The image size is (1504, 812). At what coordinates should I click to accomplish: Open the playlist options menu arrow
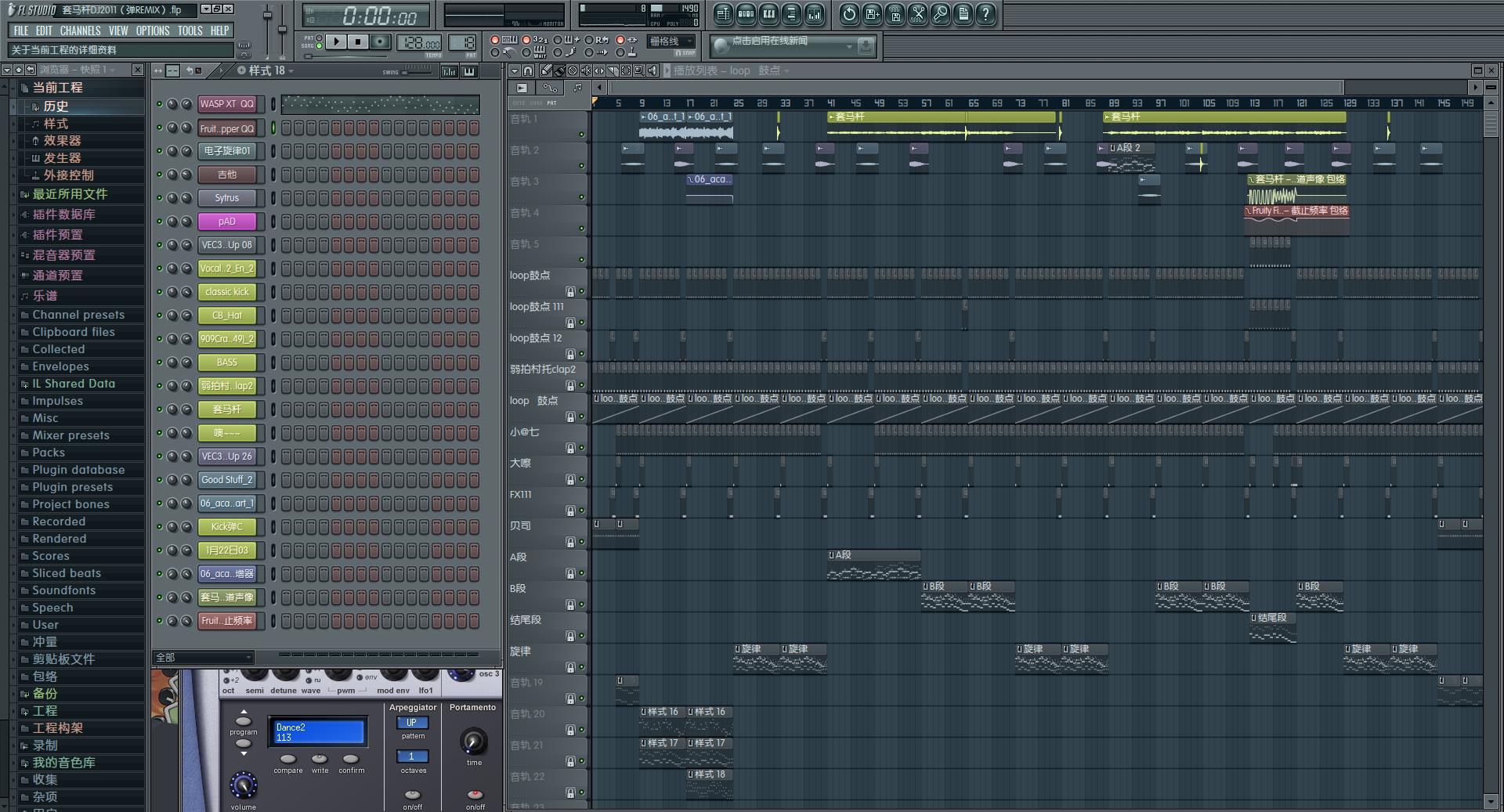point(515,70)
